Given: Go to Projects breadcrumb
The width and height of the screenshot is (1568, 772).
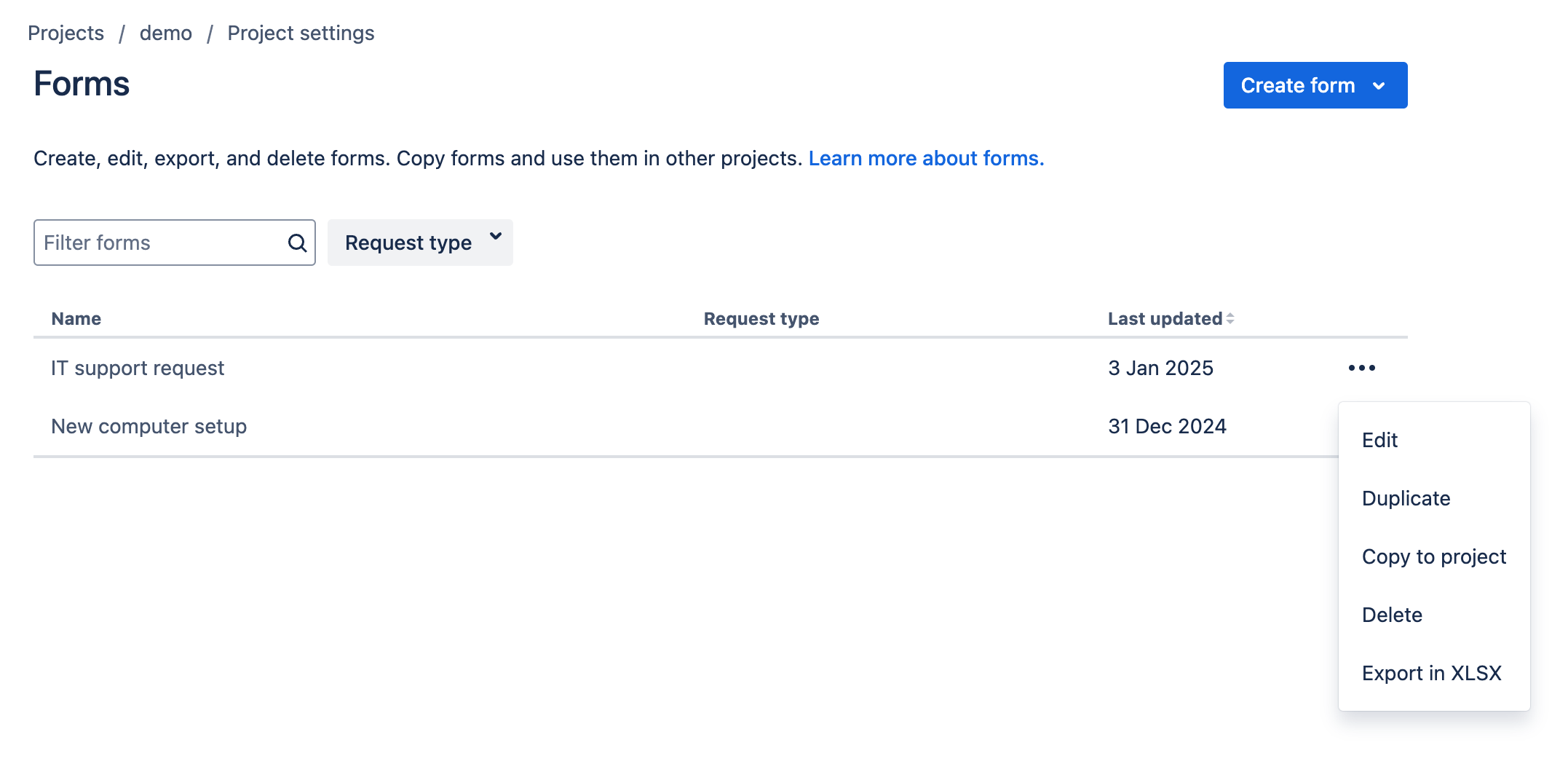Looking at the screenshot, I should (x=66, y=33).
